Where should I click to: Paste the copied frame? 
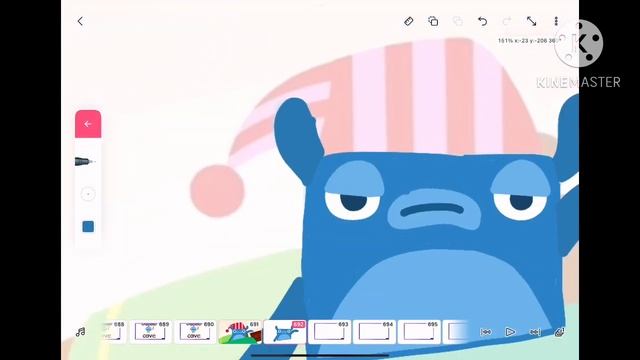458,21
